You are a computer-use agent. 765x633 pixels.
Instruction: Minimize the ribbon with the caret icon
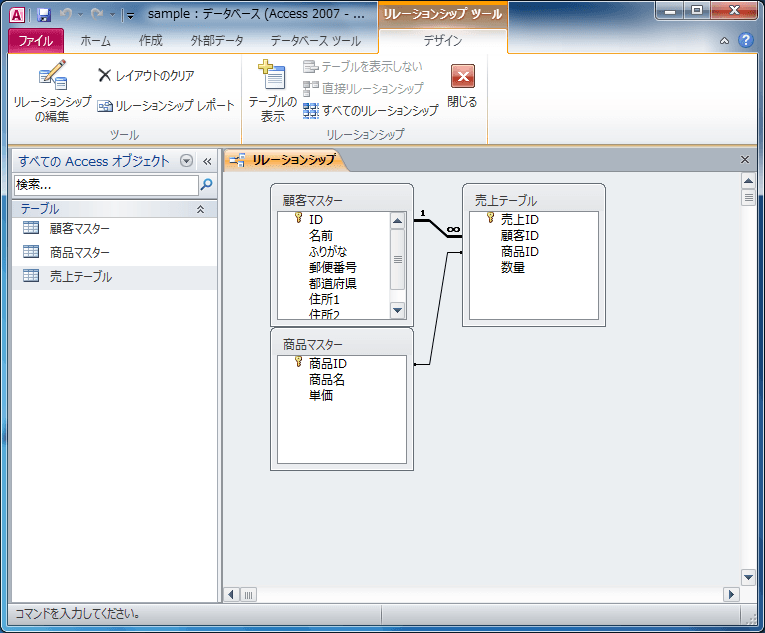point(725,41)
